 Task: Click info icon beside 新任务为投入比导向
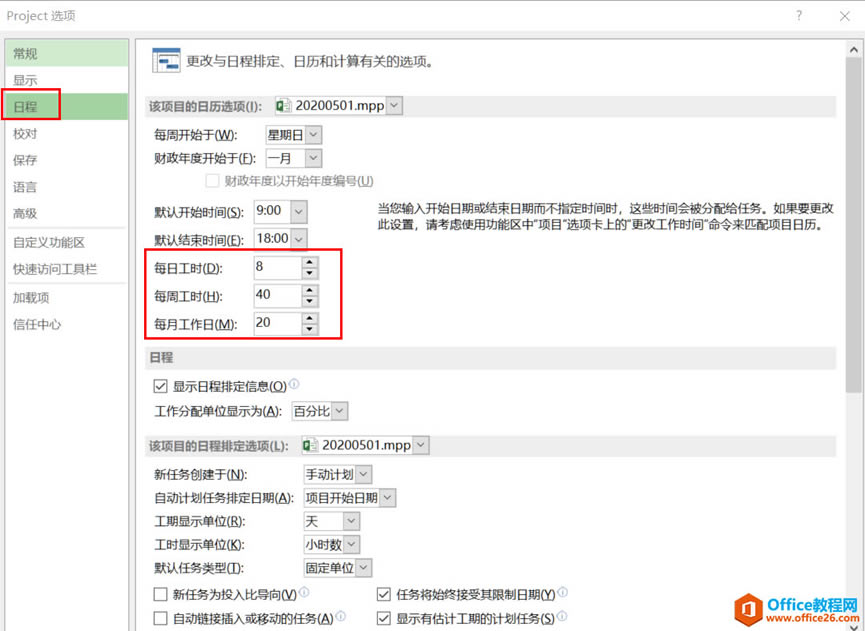tap(303, 592)
